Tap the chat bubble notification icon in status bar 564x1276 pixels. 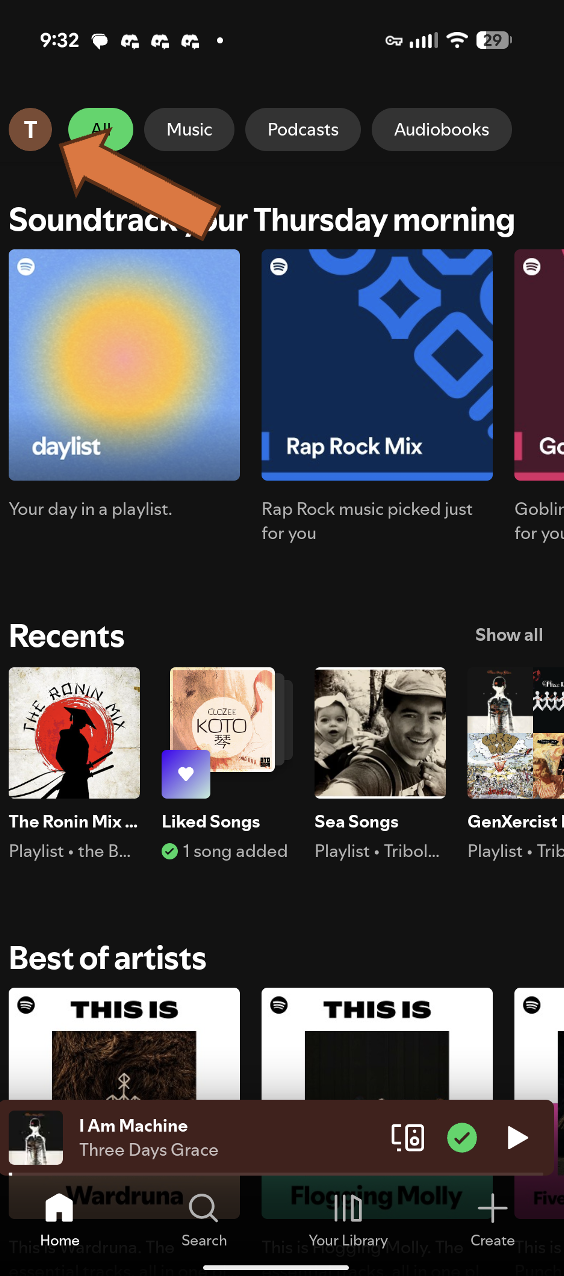point(100,41)
